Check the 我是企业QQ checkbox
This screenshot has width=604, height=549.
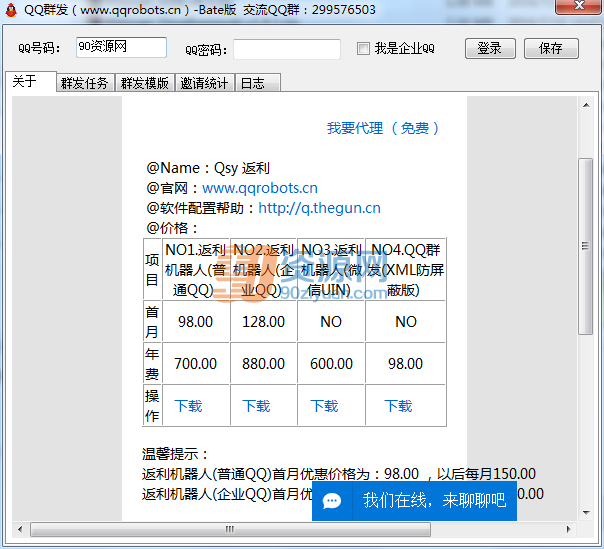[x=363, y=49]
